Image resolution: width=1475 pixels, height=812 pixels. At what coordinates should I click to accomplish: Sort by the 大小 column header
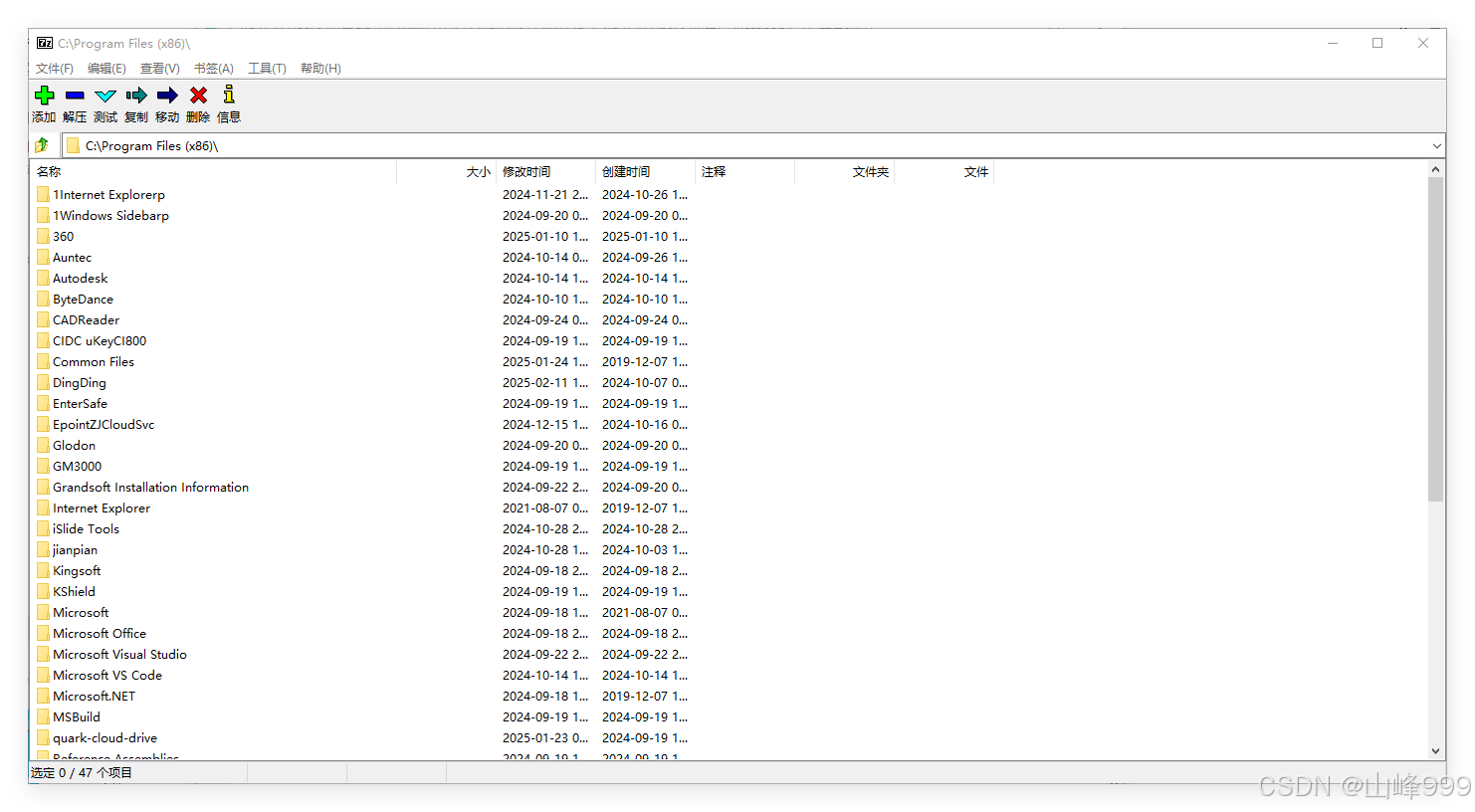click(x=447, y=172)
